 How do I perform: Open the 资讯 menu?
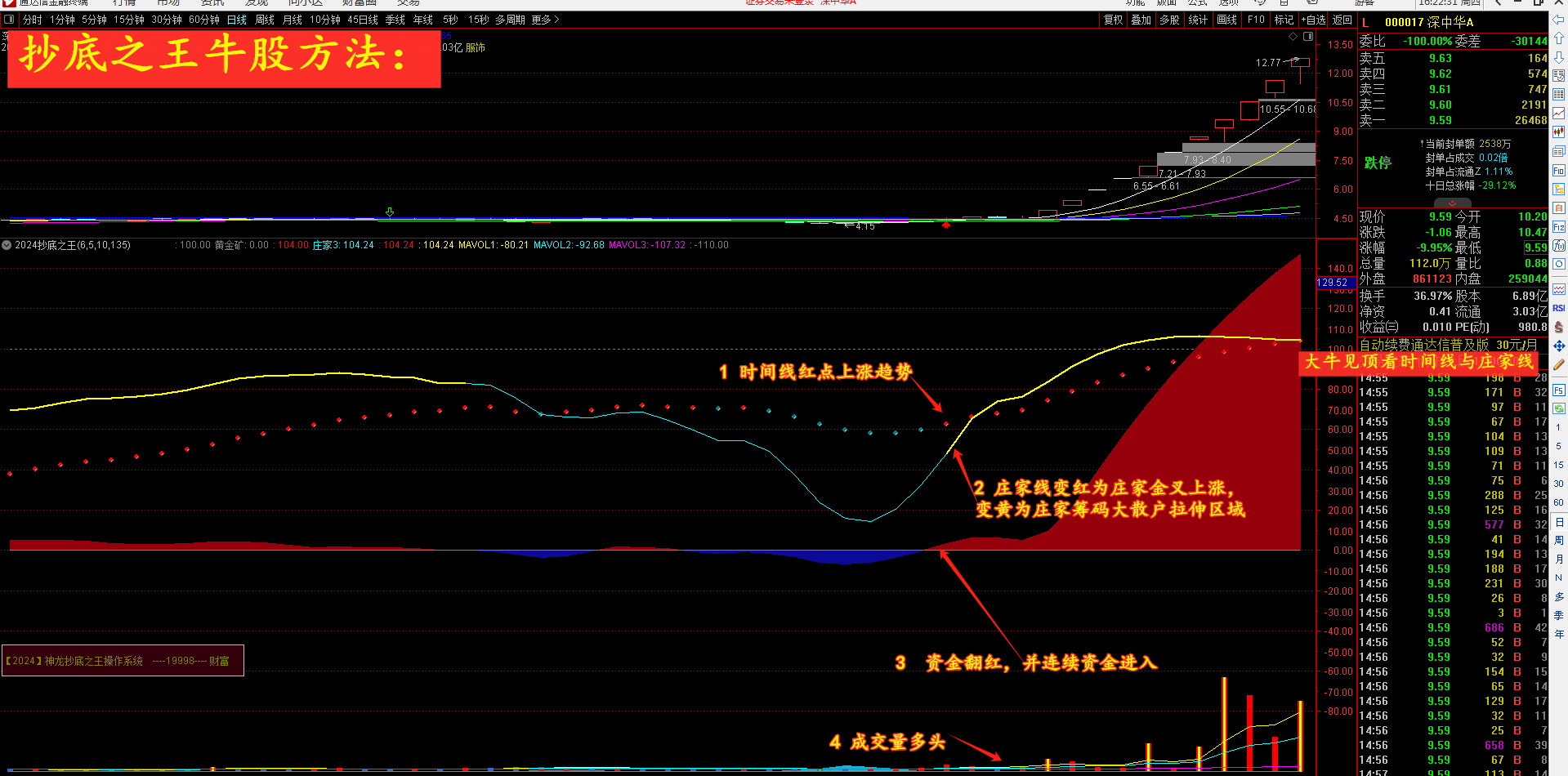(x=212, y=3)
